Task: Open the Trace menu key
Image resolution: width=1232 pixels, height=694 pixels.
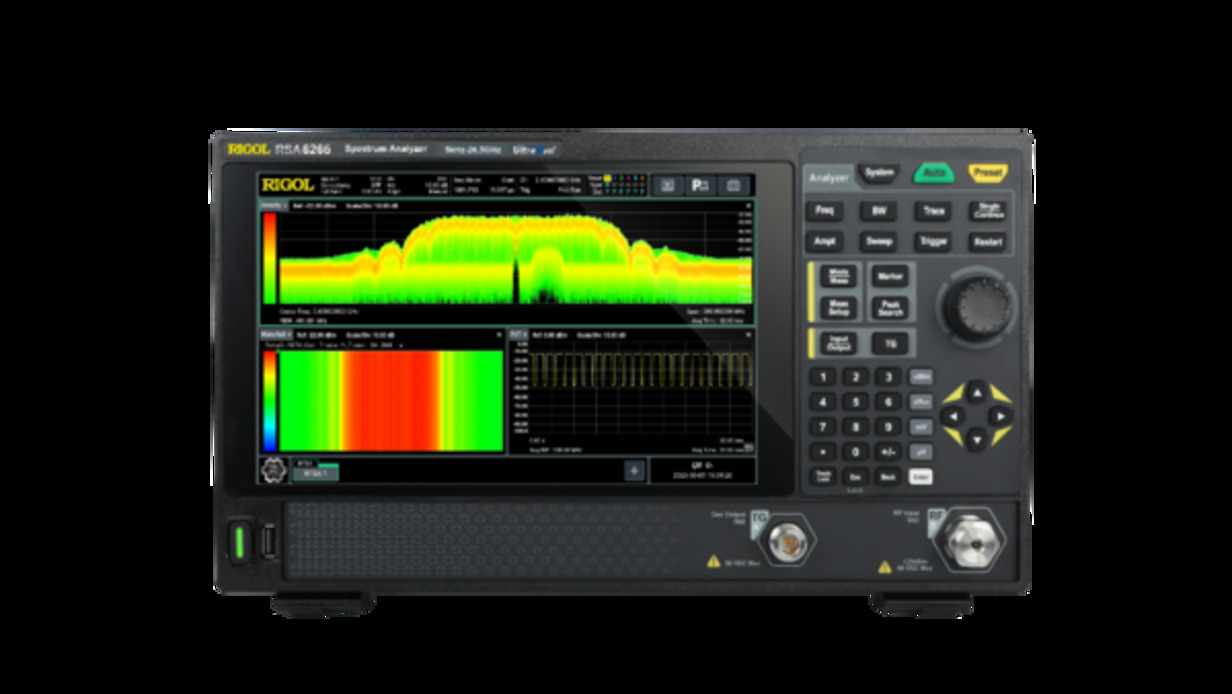Action: pos(933,211)
